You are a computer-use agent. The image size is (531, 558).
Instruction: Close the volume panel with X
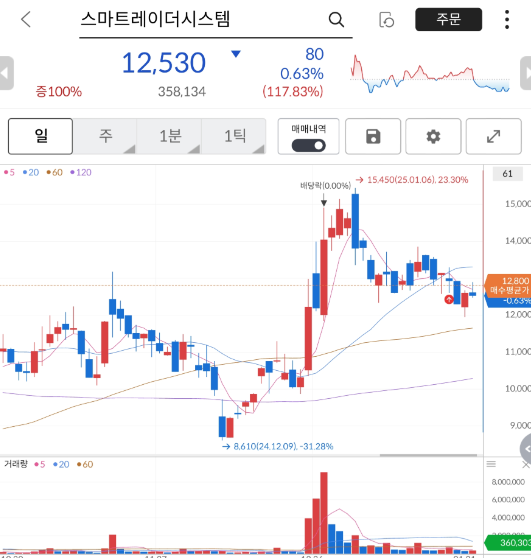tap(526, 464)
